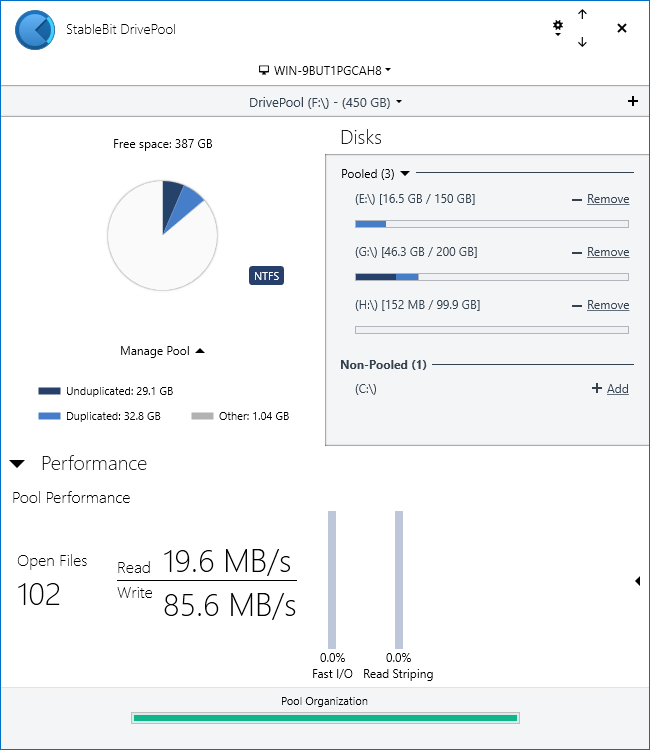Add the C:\ drive to the pool
The image size is (650, 750).
point(617,389)
